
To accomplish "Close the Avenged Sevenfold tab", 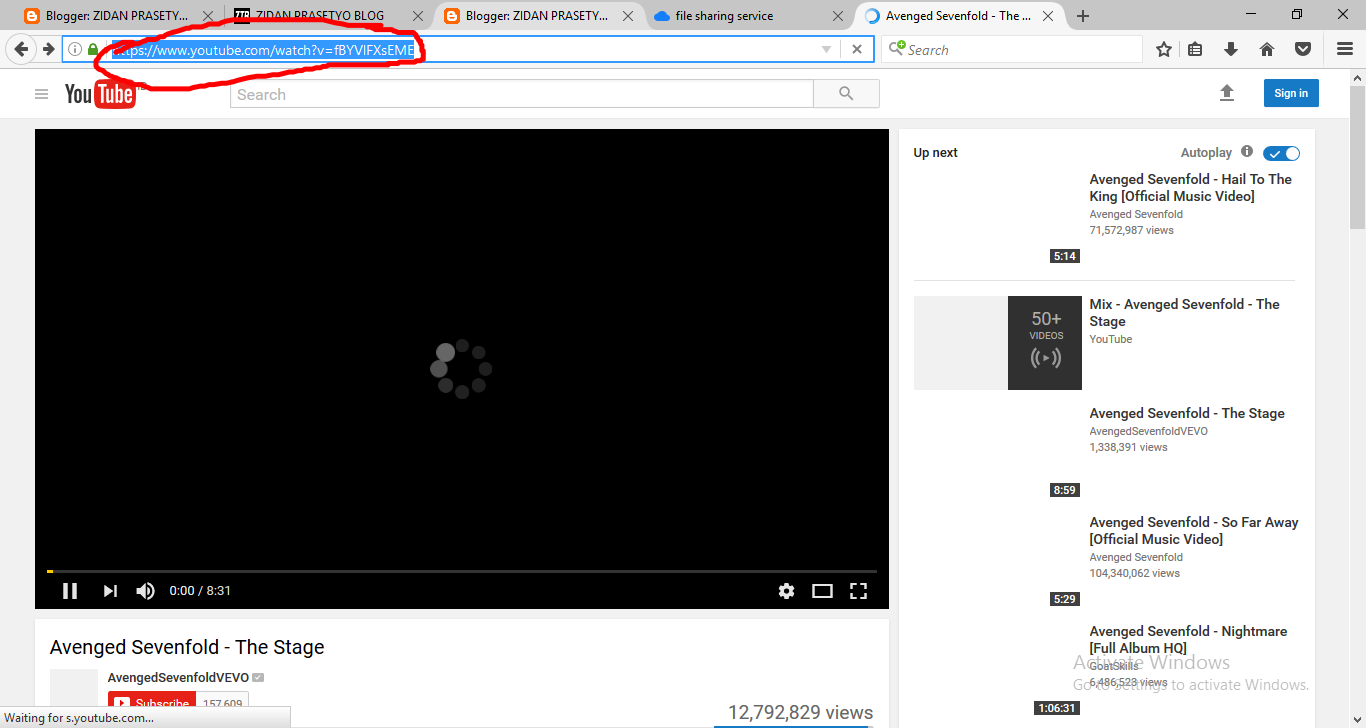I will (x=1049, y=16).
